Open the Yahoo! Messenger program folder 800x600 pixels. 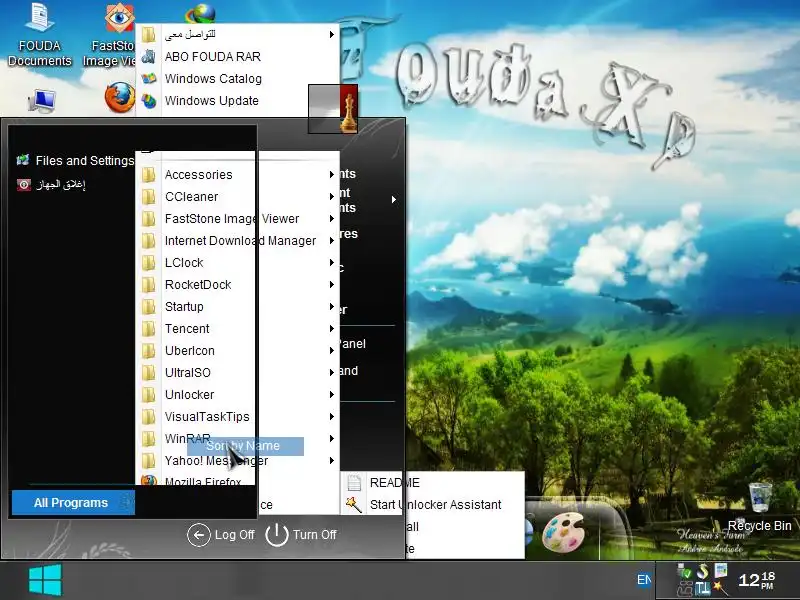tap(238, 461)
